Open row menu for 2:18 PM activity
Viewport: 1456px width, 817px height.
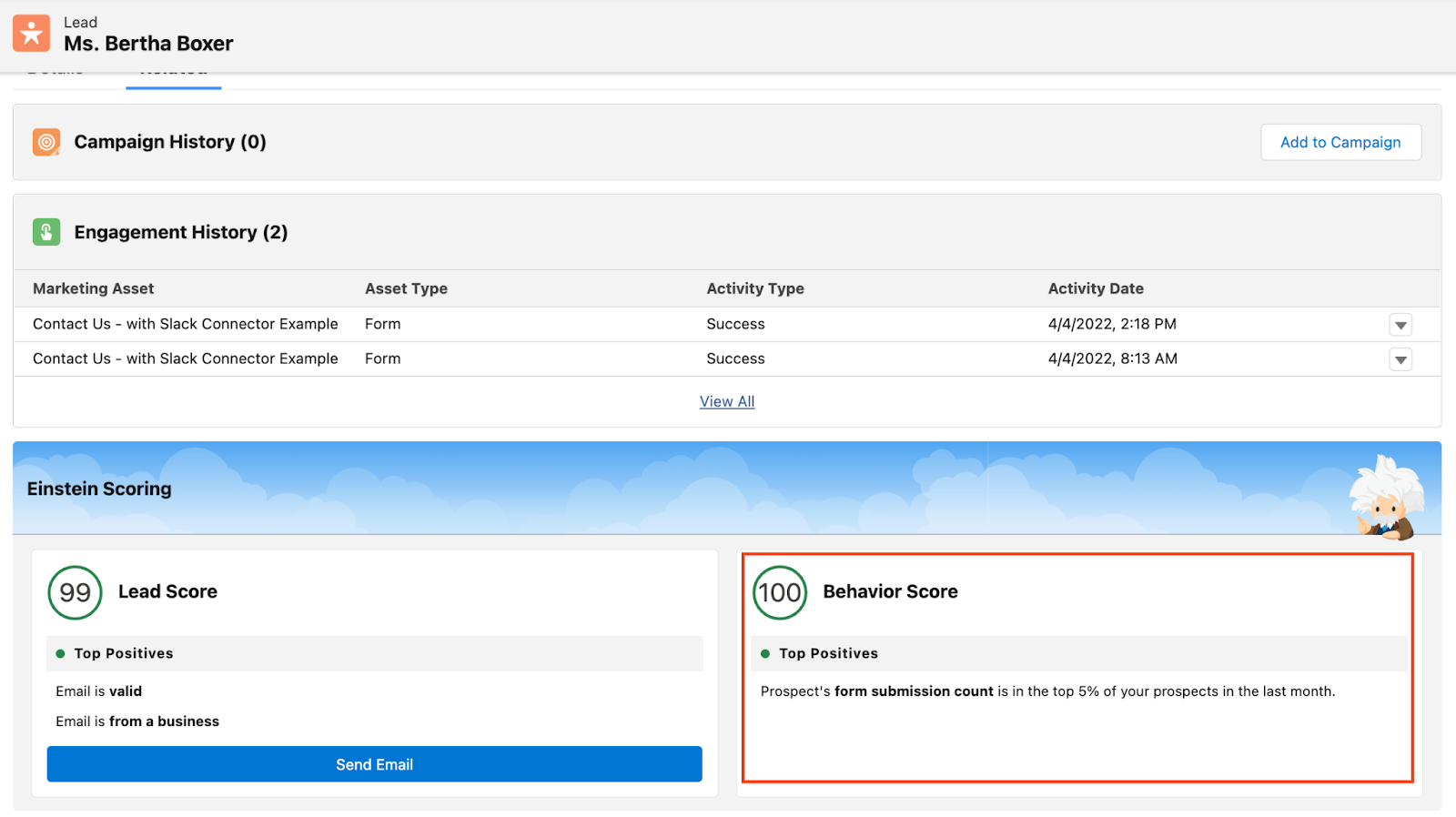1400,325
